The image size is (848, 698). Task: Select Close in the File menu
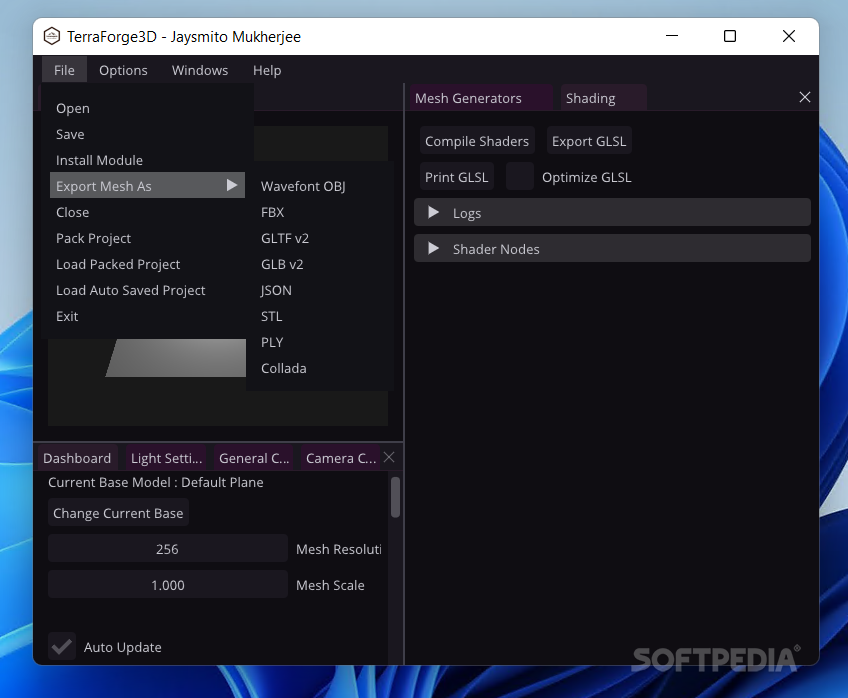(147, 212)
